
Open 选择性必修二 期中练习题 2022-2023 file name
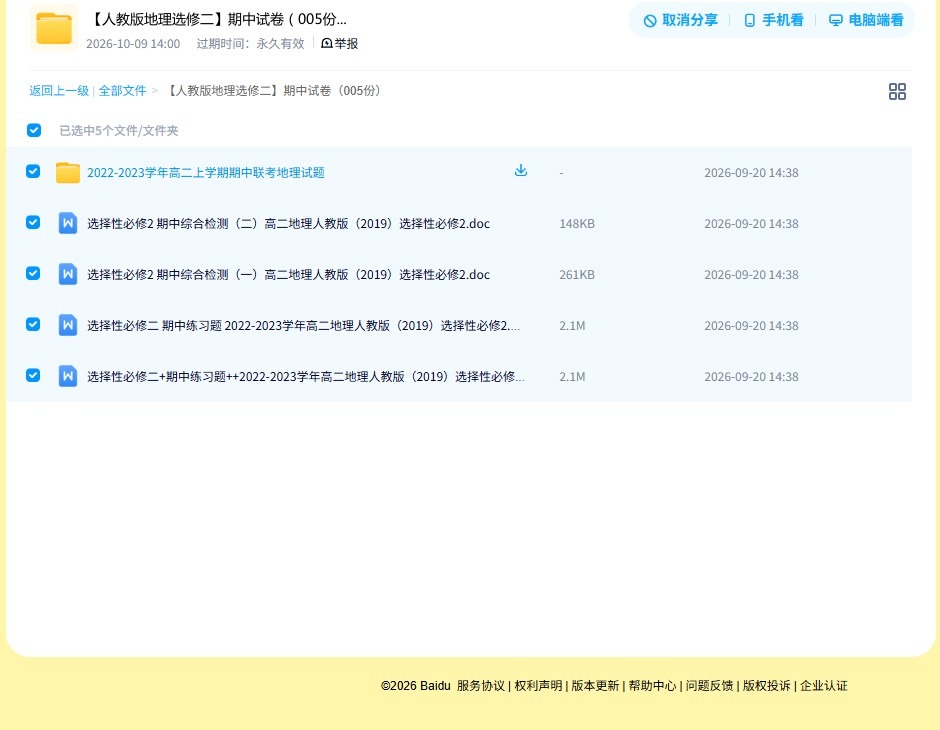[x=303, y=325]
